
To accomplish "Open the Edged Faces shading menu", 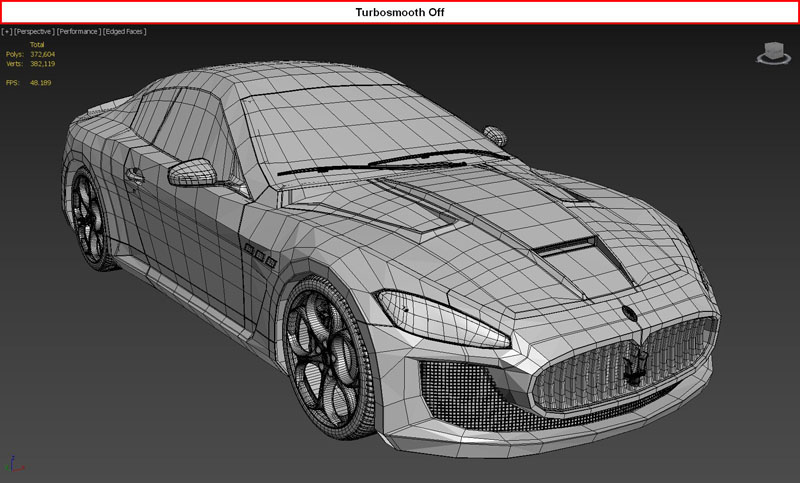I will tap(125, 31).
